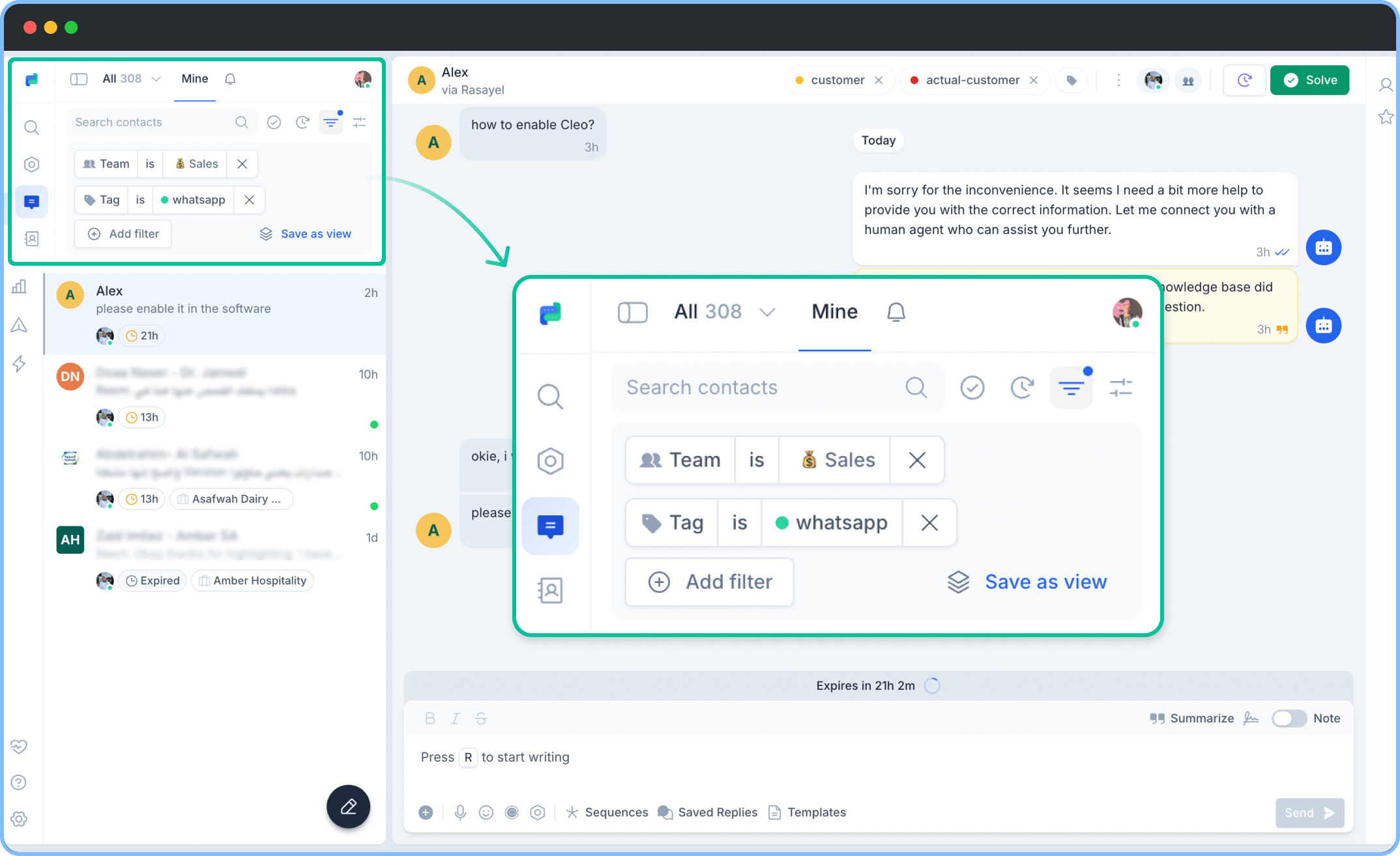The height and width of the screenshot is (856, 1400).
Task: Click Add filter in small panel
Action: click(x=123, y=234)
